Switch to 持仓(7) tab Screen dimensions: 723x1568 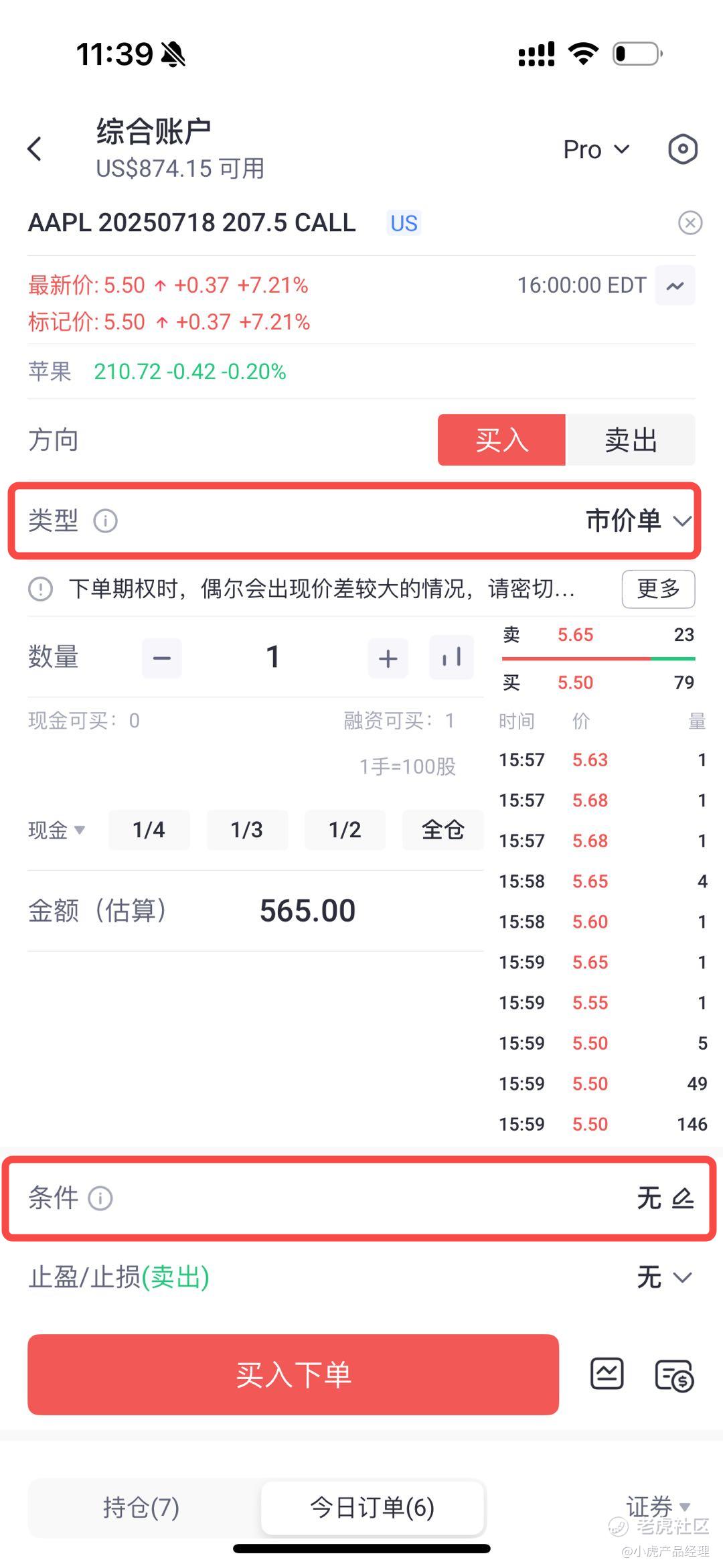[141, 1508]
